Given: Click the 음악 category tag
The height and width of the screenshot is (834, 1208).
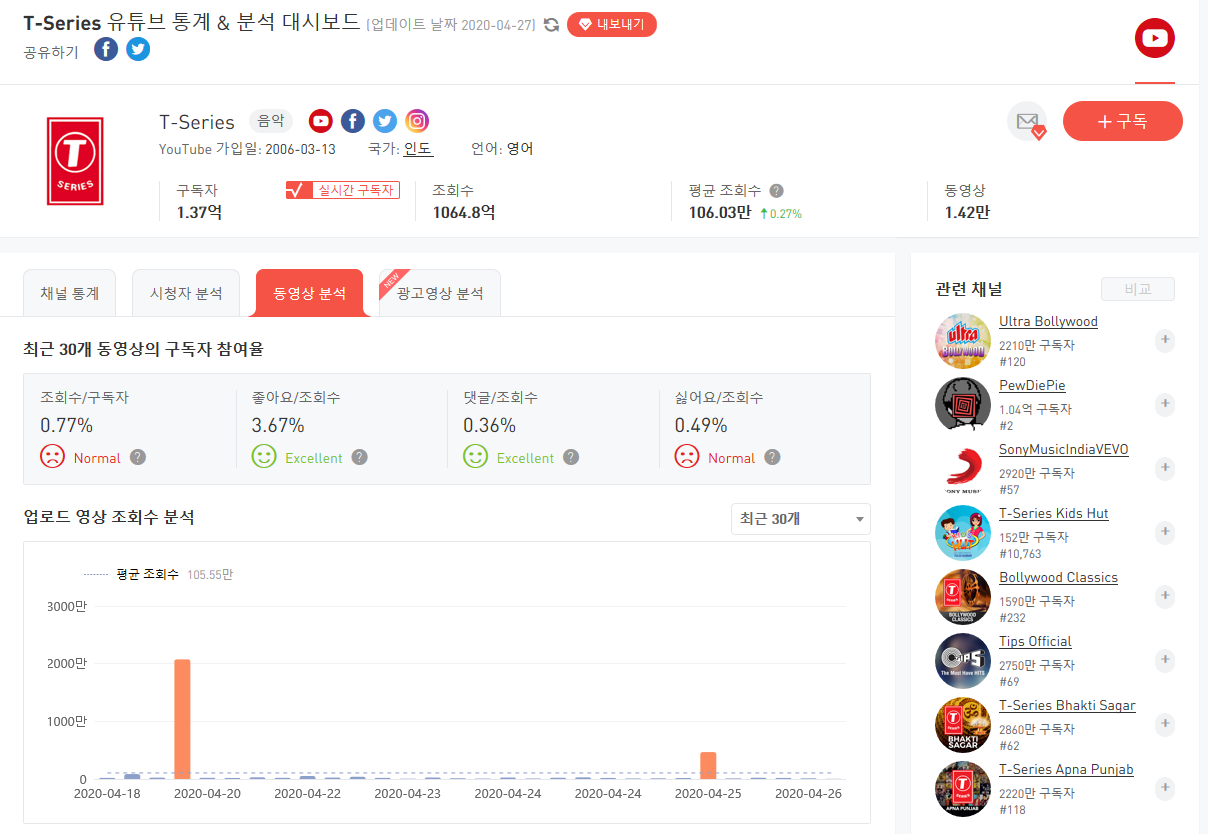Looking at the screenshot, I should (271, 121).
